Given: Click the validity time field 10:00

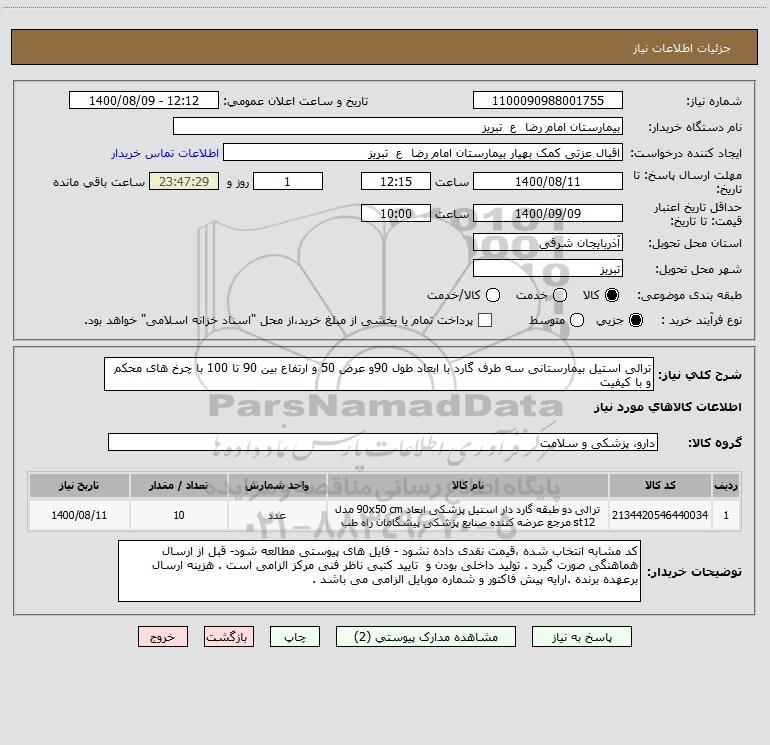Looking at the screenshot, I should tap(396, 213).
